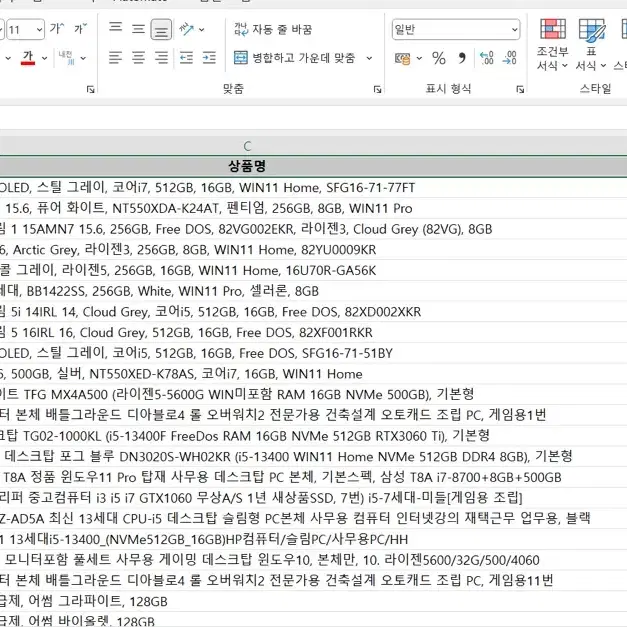The width and height of the screenshot is (627, 627).
Task: Select cell containing NT550XED-K78AS
Action: click(314, 374)
